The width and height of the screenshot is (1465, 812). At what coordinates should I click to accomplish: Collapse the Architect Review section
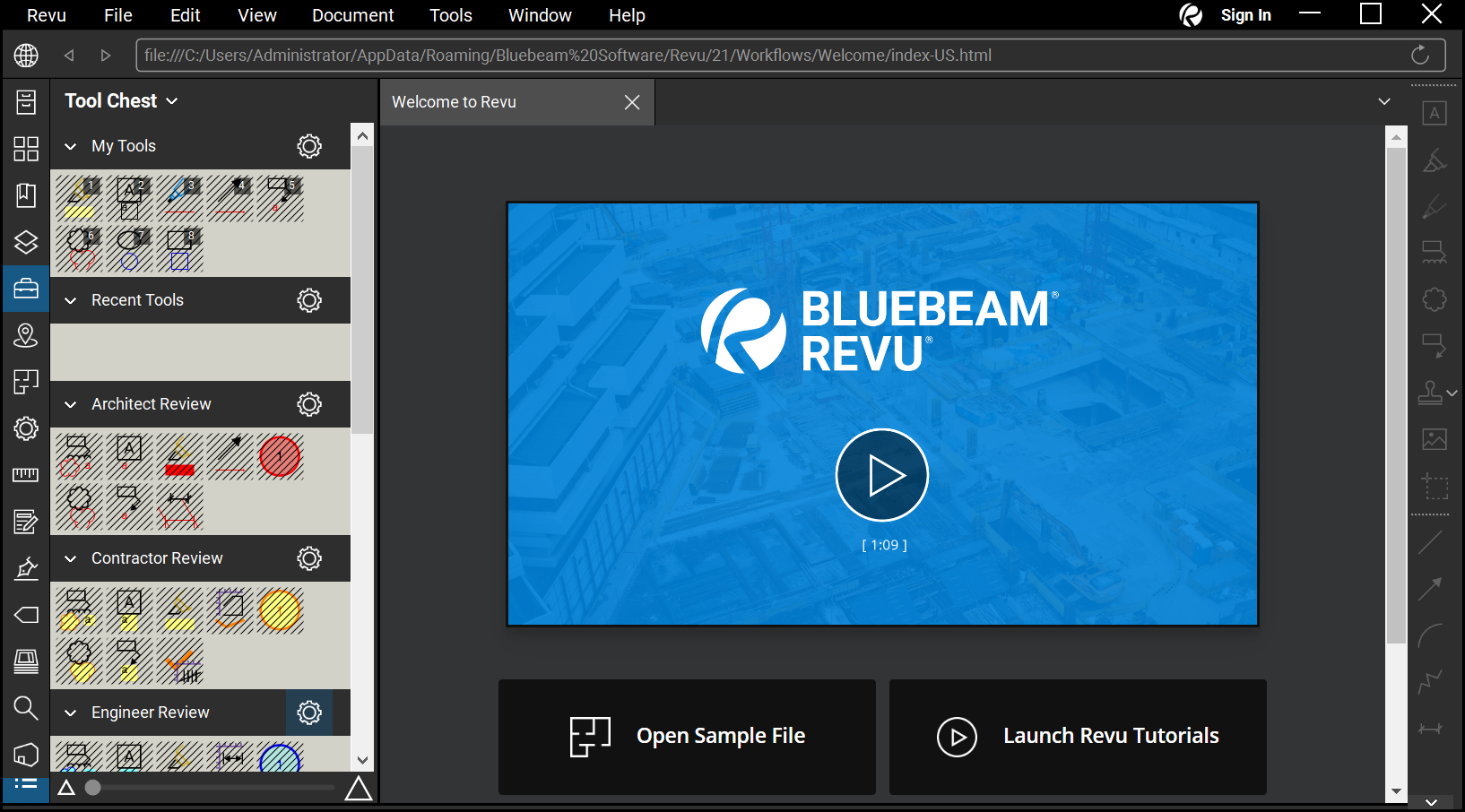[71, 404]
